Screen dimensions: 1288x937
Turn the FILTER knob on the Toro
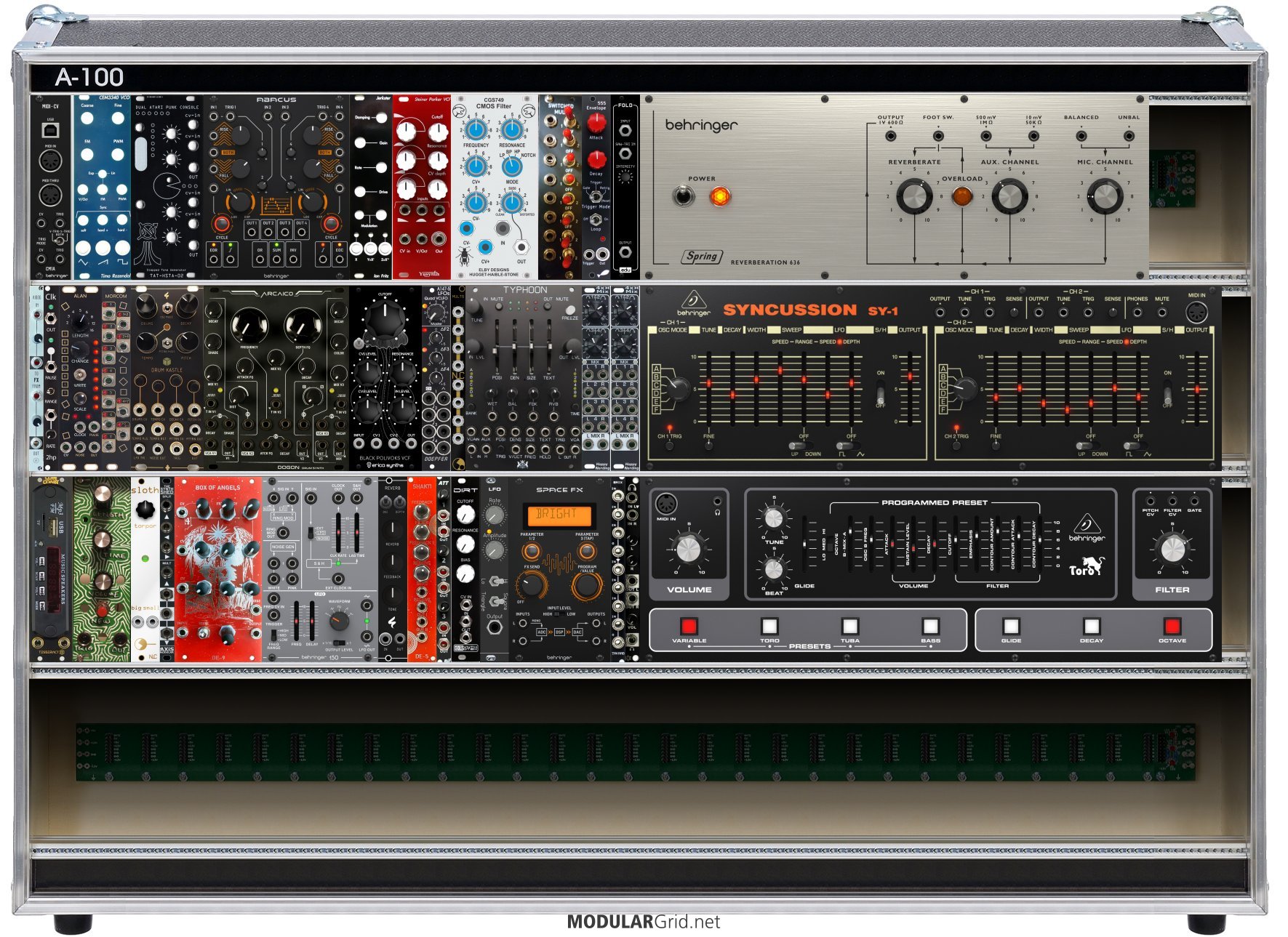click(x=1172, y=550)
